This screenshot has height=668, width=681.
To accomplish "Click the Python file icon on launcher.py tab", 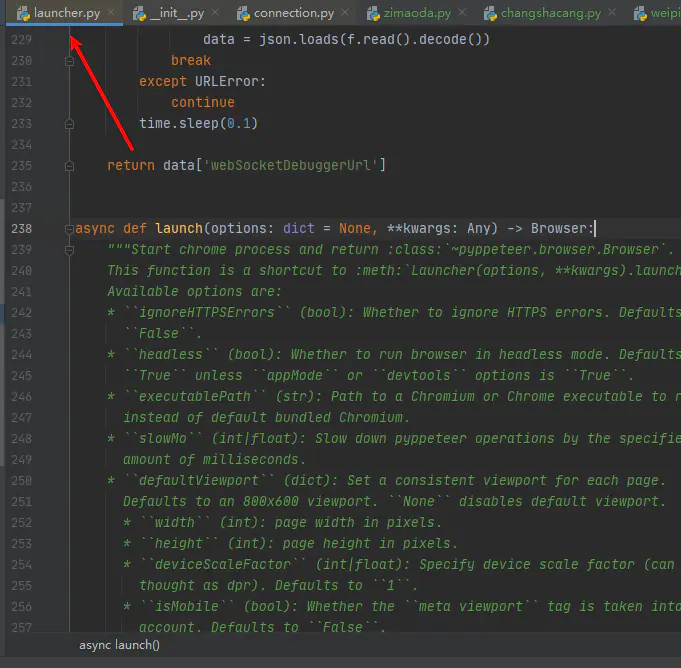I will (23, 14).
